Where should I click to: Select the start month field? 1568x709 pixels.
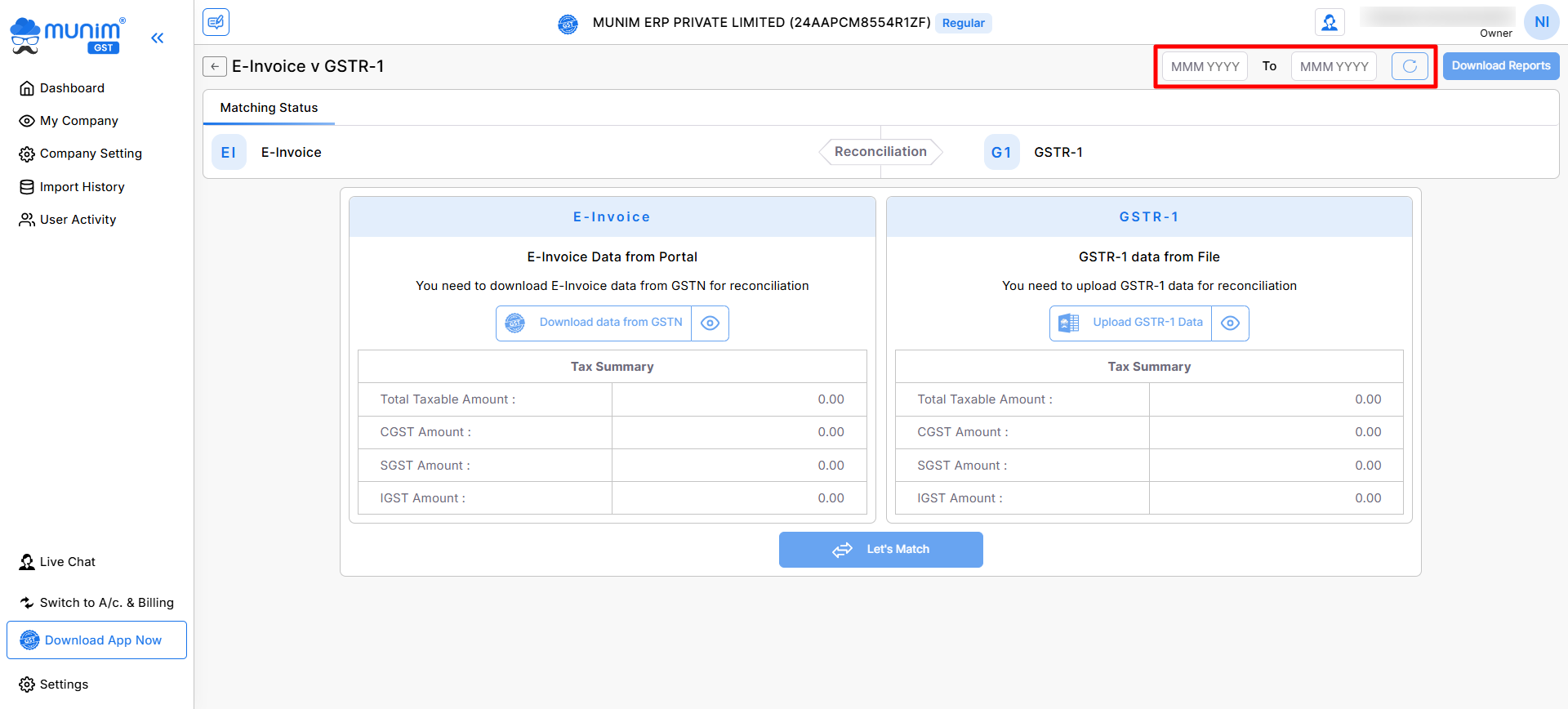coord(1205,66)
